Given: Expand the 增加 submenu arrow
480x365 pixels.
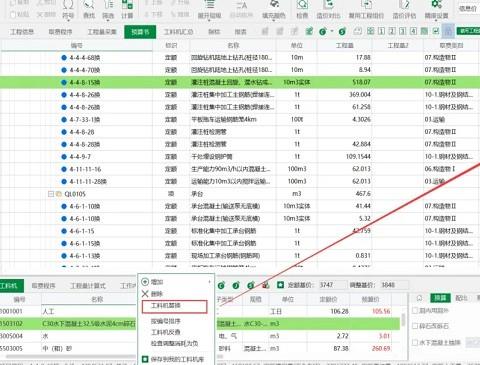Looking at the screenshot, I should (x=210, y=282).
